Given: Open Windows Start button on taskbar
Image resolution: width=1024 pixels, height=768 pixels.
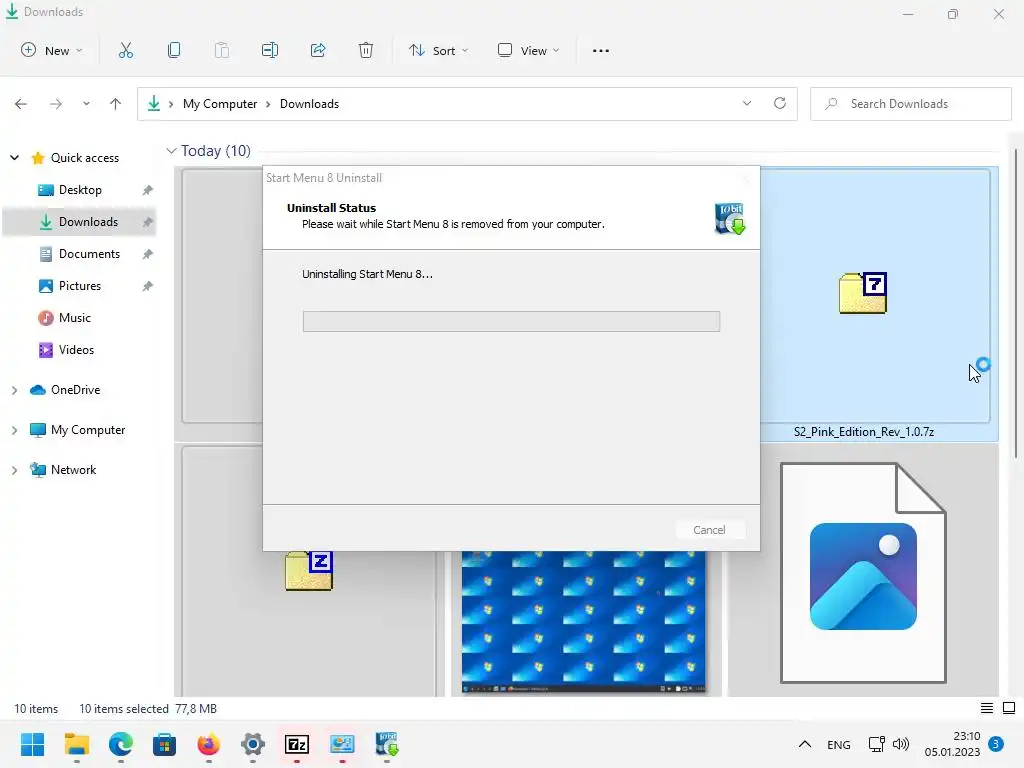Looking at the screenshot, I should point(33,744).
